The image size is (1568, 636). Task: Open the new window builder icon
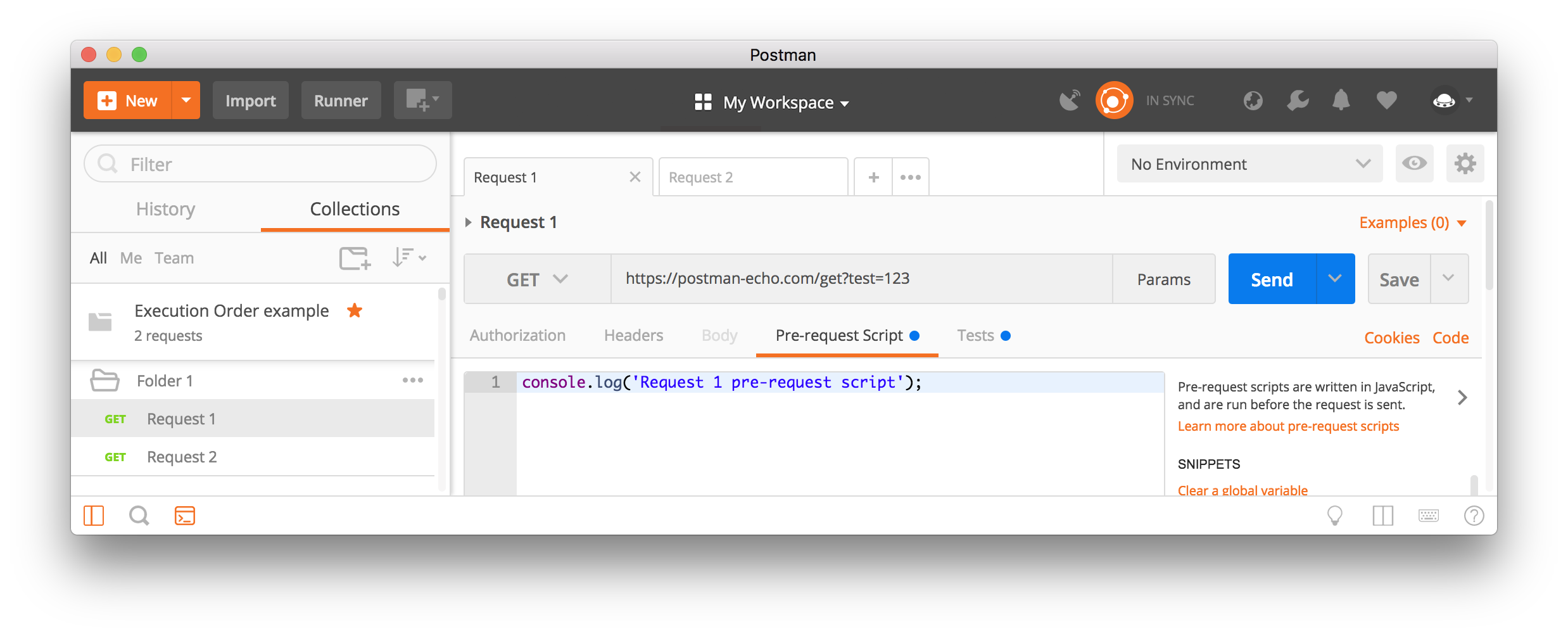click(x=422, y=100)
